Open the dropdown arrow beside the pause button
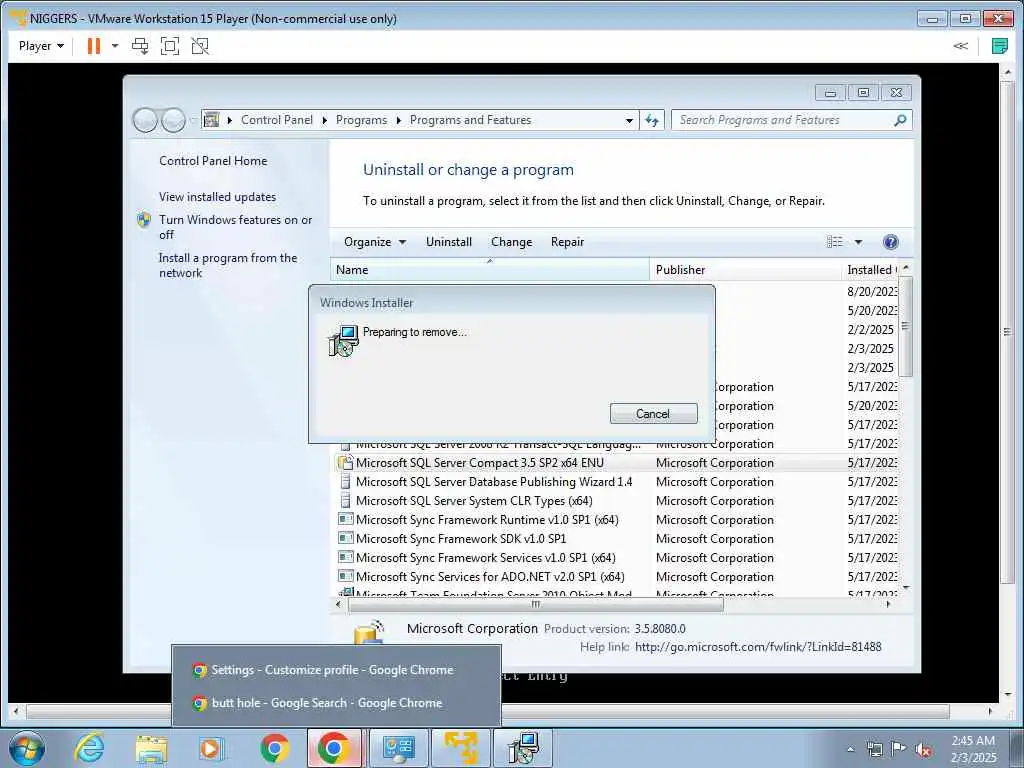This screenshot has height=768, width=1024. click(115, 46)
